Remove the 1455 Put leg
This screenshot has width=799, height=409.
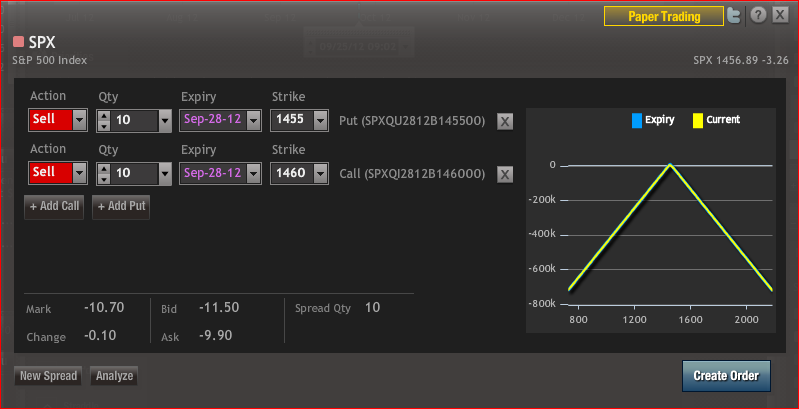[504, 122]
